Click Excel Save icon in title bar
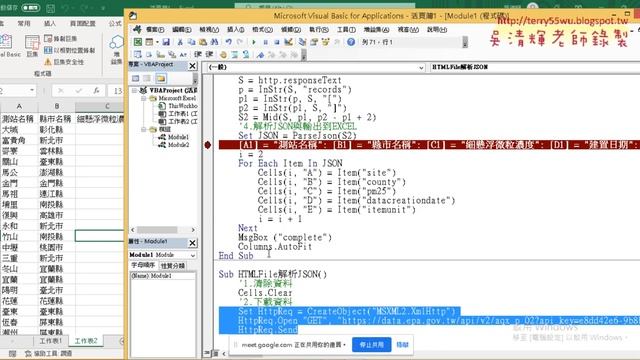Image resolution: width=640 pixels, height=360 pixels. pos(51,8)
